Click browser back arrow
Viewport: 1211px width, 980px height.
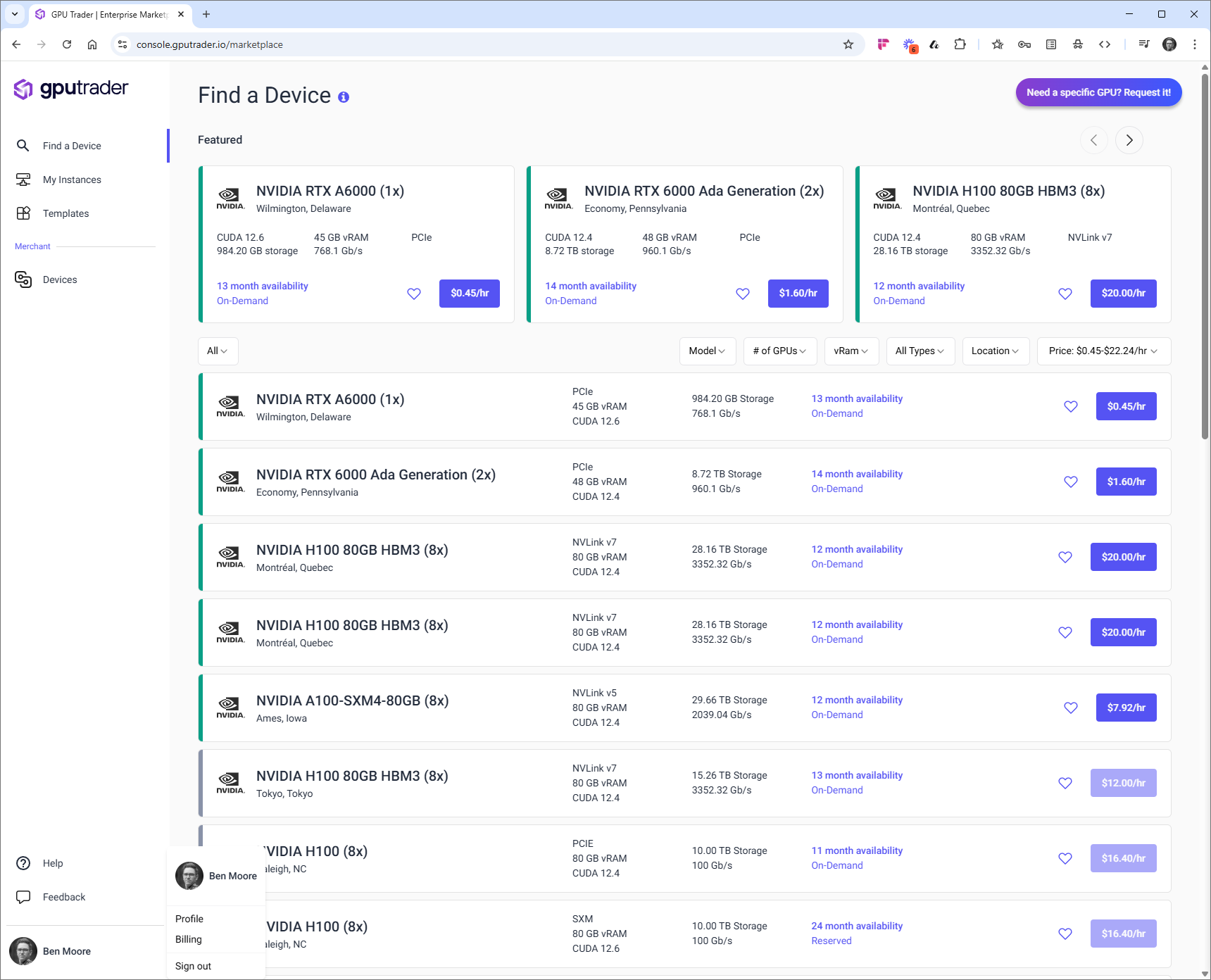(x=16, y=44)
